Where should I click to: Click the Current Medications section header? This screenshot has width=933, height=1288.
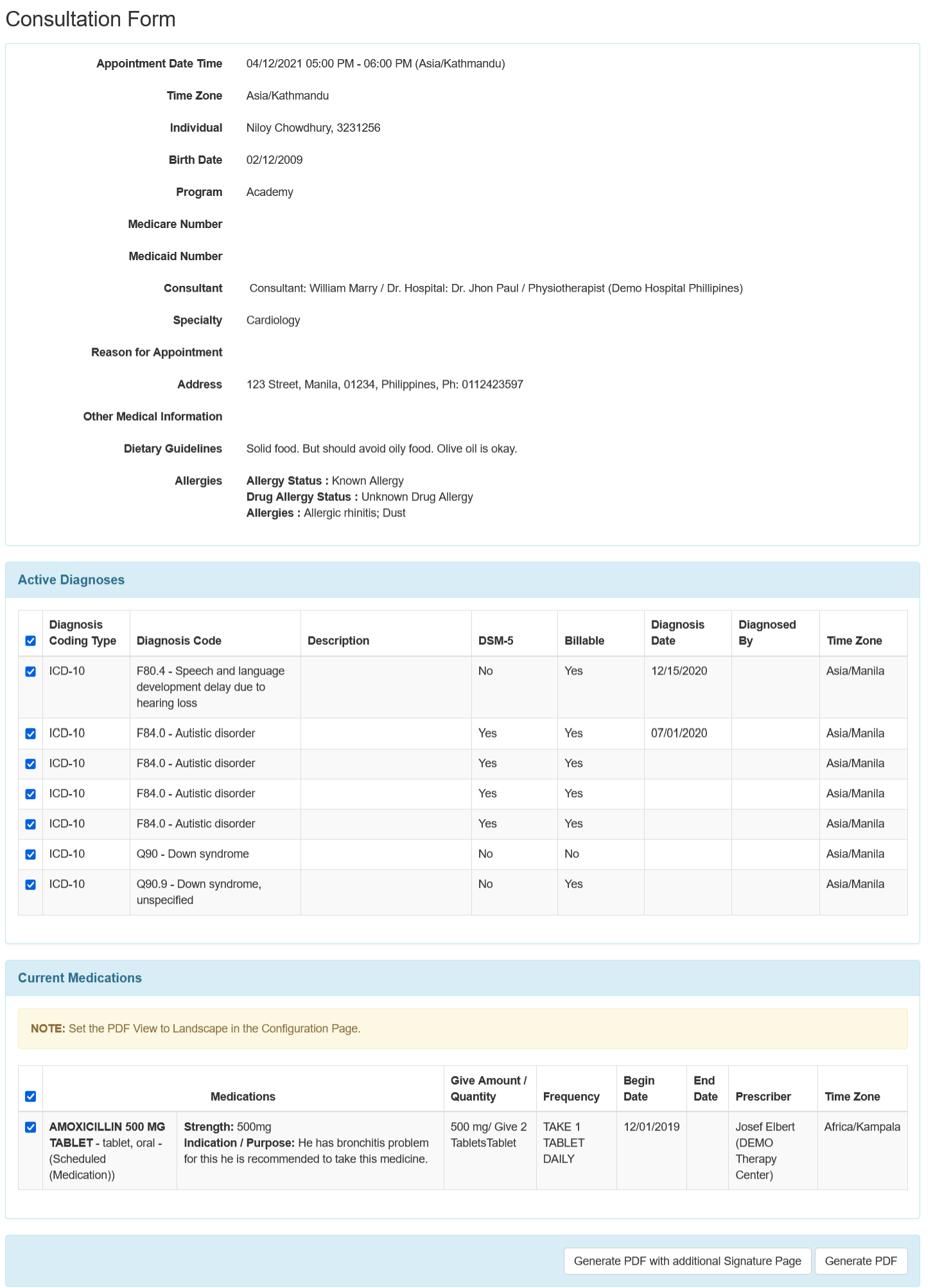(80, 978)
